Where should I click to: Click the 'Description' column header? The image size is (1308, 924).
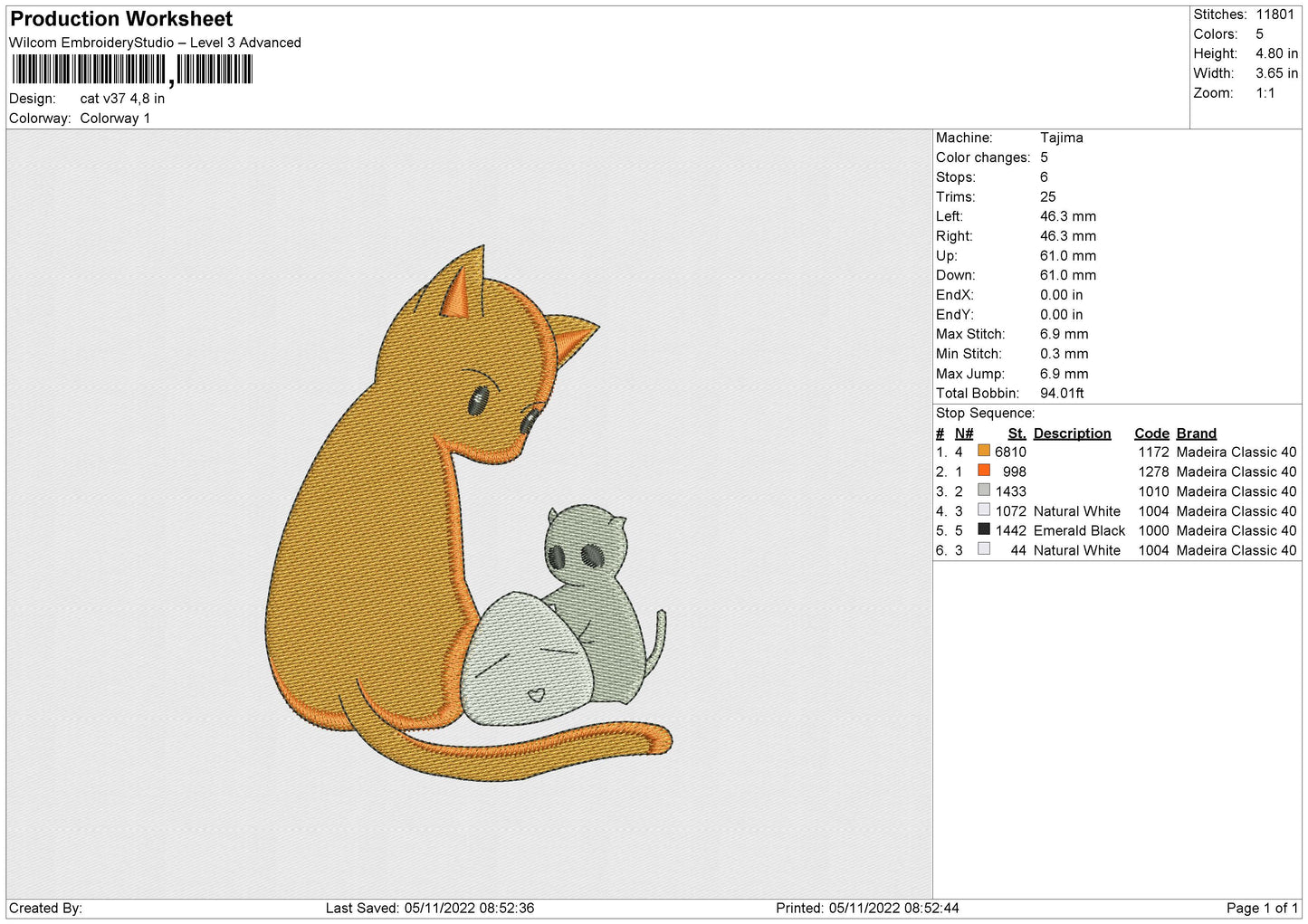[x=1072, y=433]
